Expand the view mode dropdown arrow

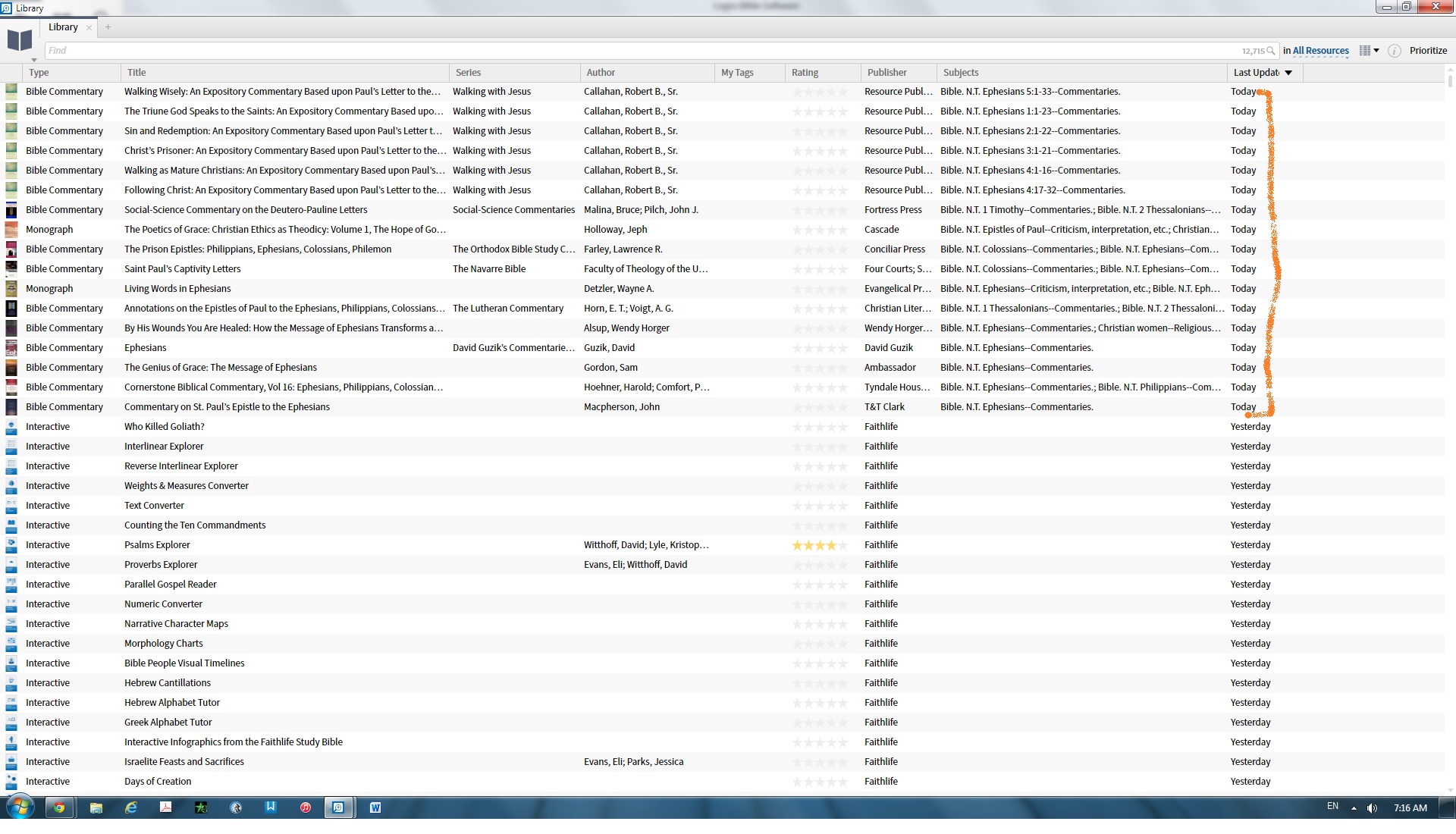click(x=1376, y=51)
